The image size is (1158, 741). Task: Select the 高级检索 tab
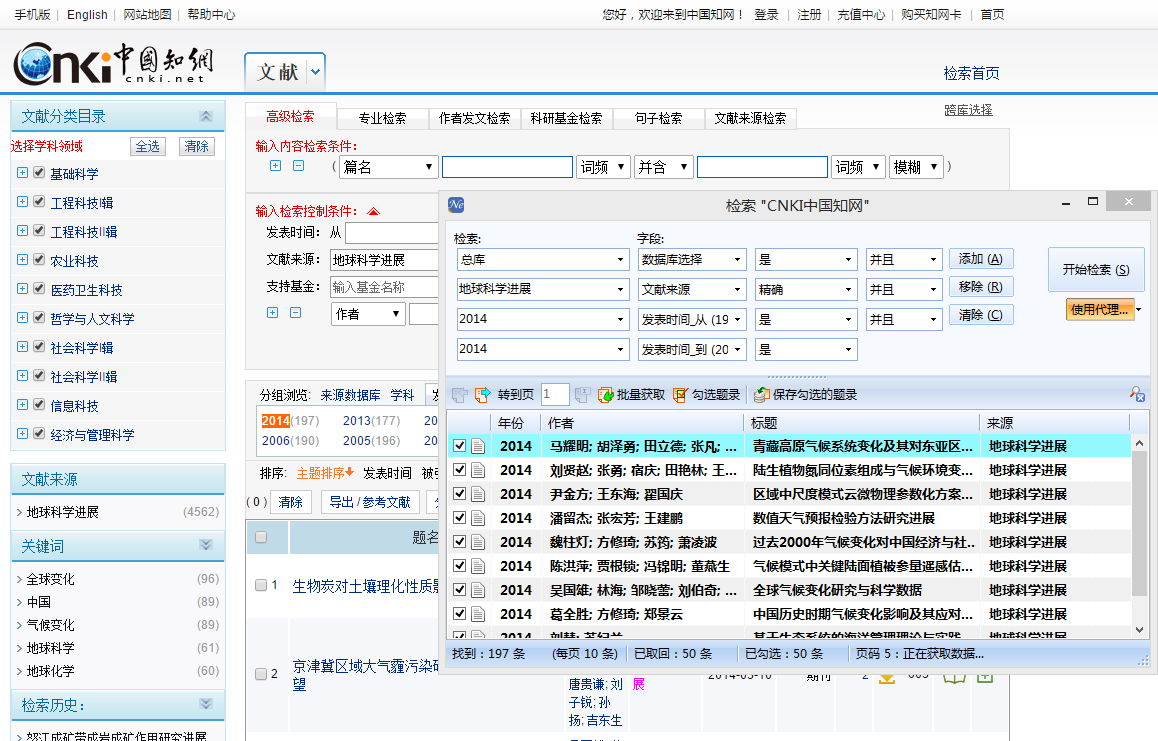coord(290,117)
